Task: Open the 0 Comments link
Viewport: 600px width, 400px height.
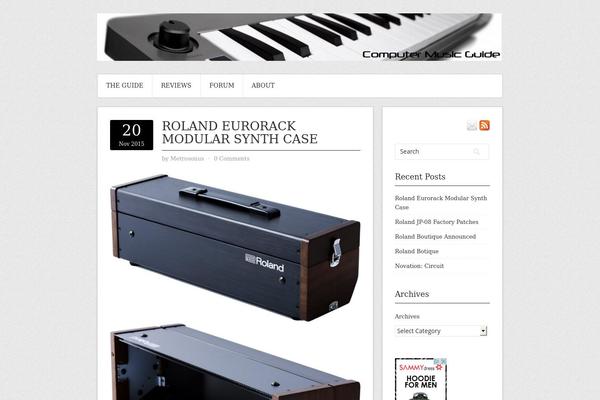Action: 232,158
